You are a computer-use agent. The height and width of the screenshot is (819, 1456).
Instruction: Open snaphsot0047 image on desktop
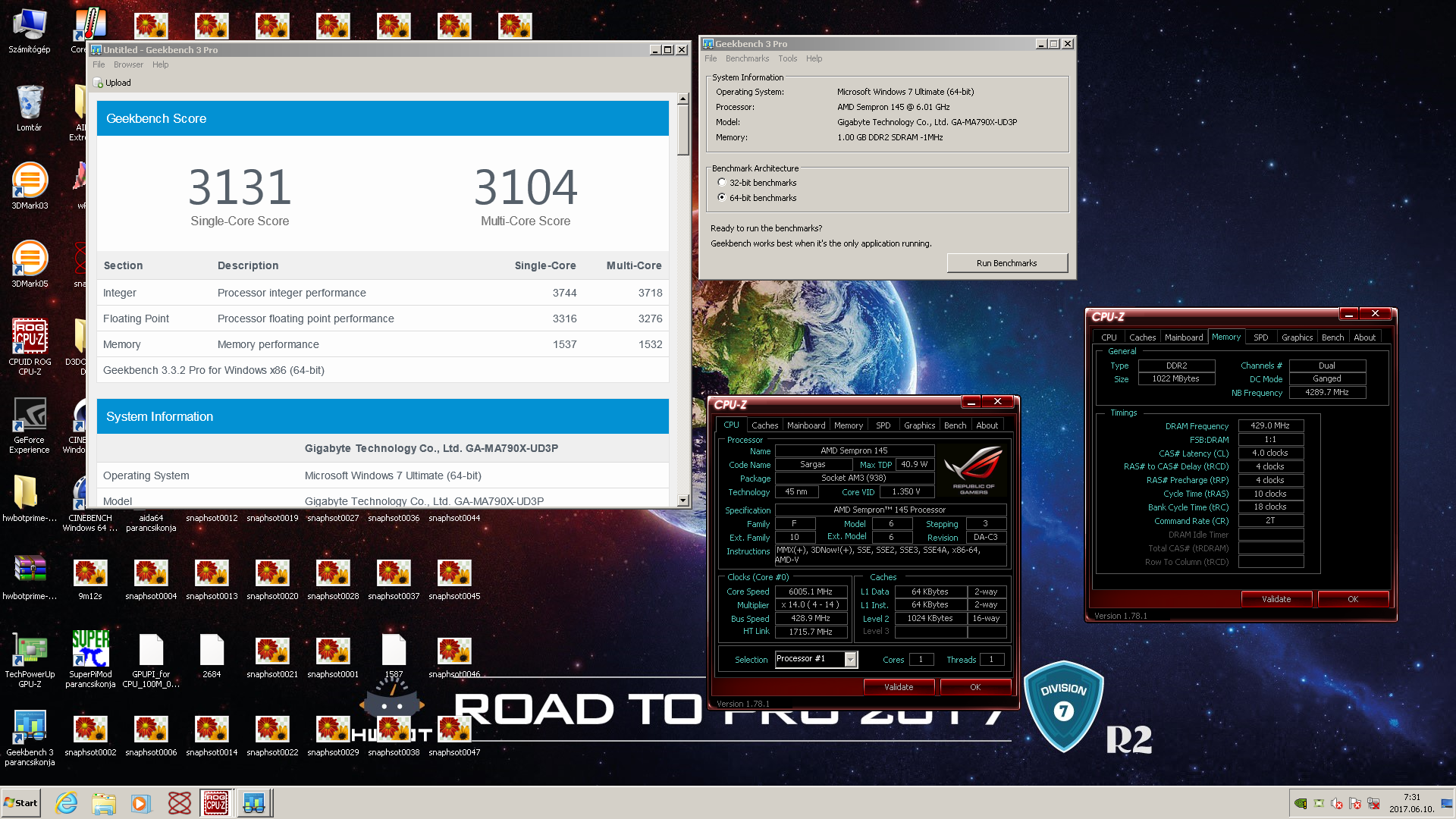pos(454,735)
